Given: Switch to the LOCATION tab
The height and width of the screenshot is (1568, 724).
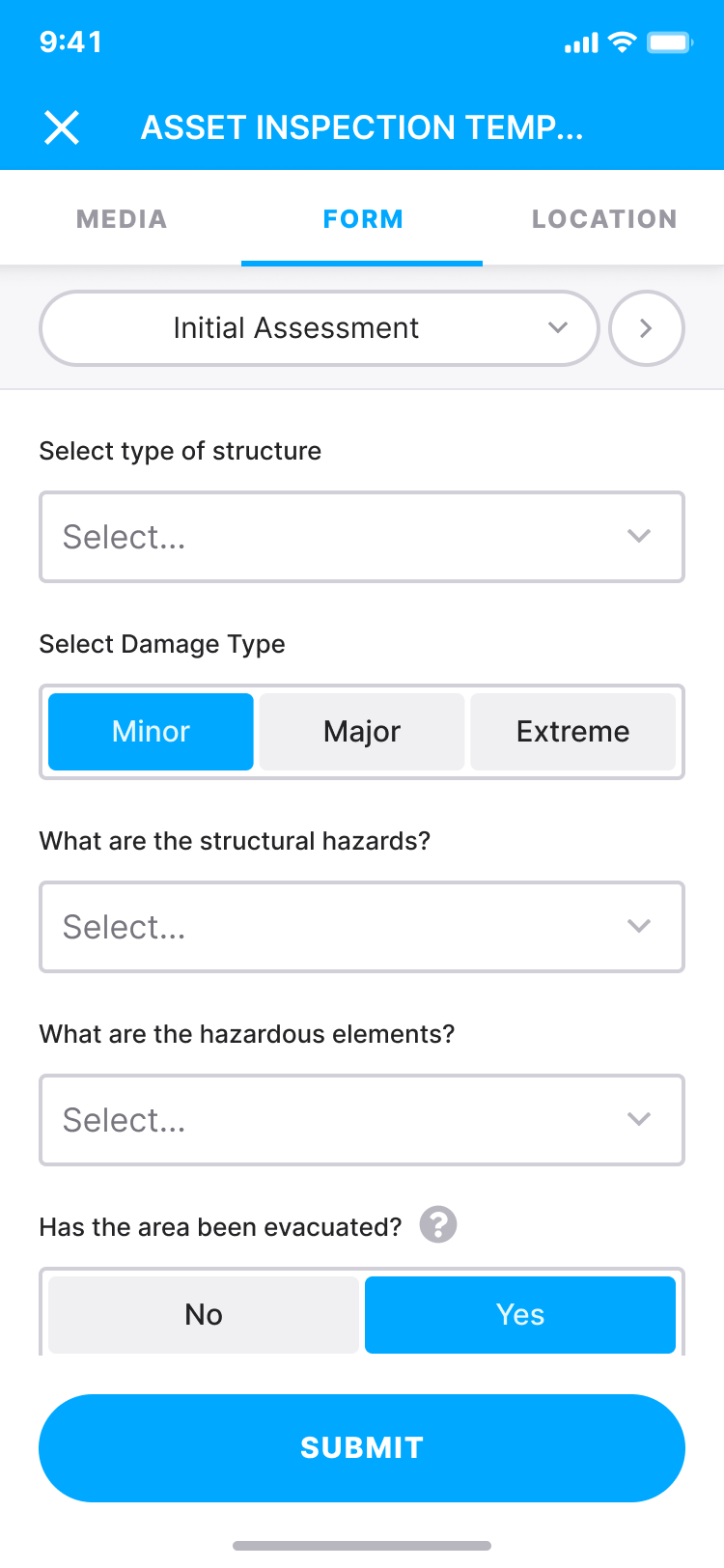Looking at the screenshot, I should [x=604, y=218].
